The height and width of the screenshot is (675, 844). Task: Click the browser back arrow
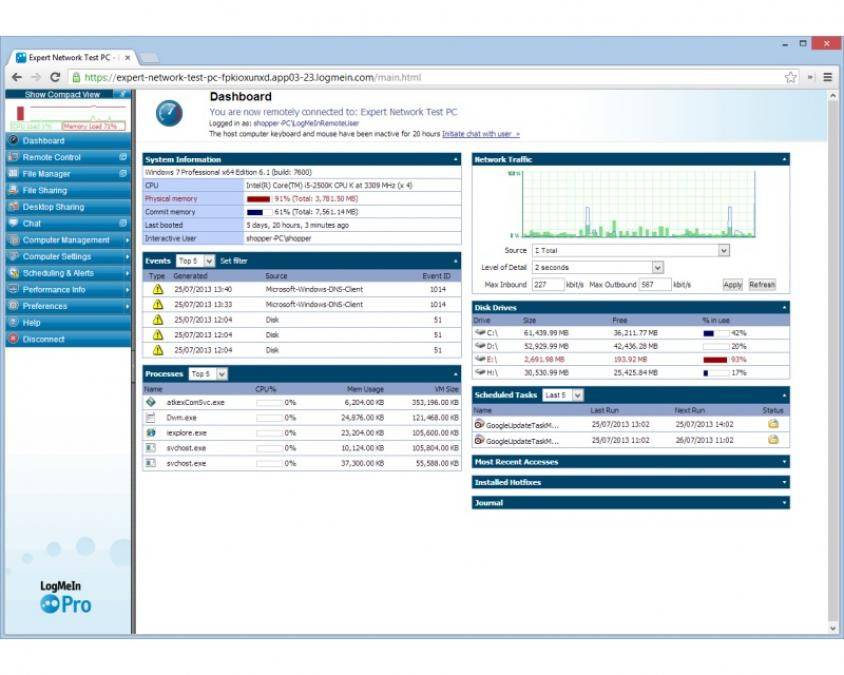tap(17, 78)
